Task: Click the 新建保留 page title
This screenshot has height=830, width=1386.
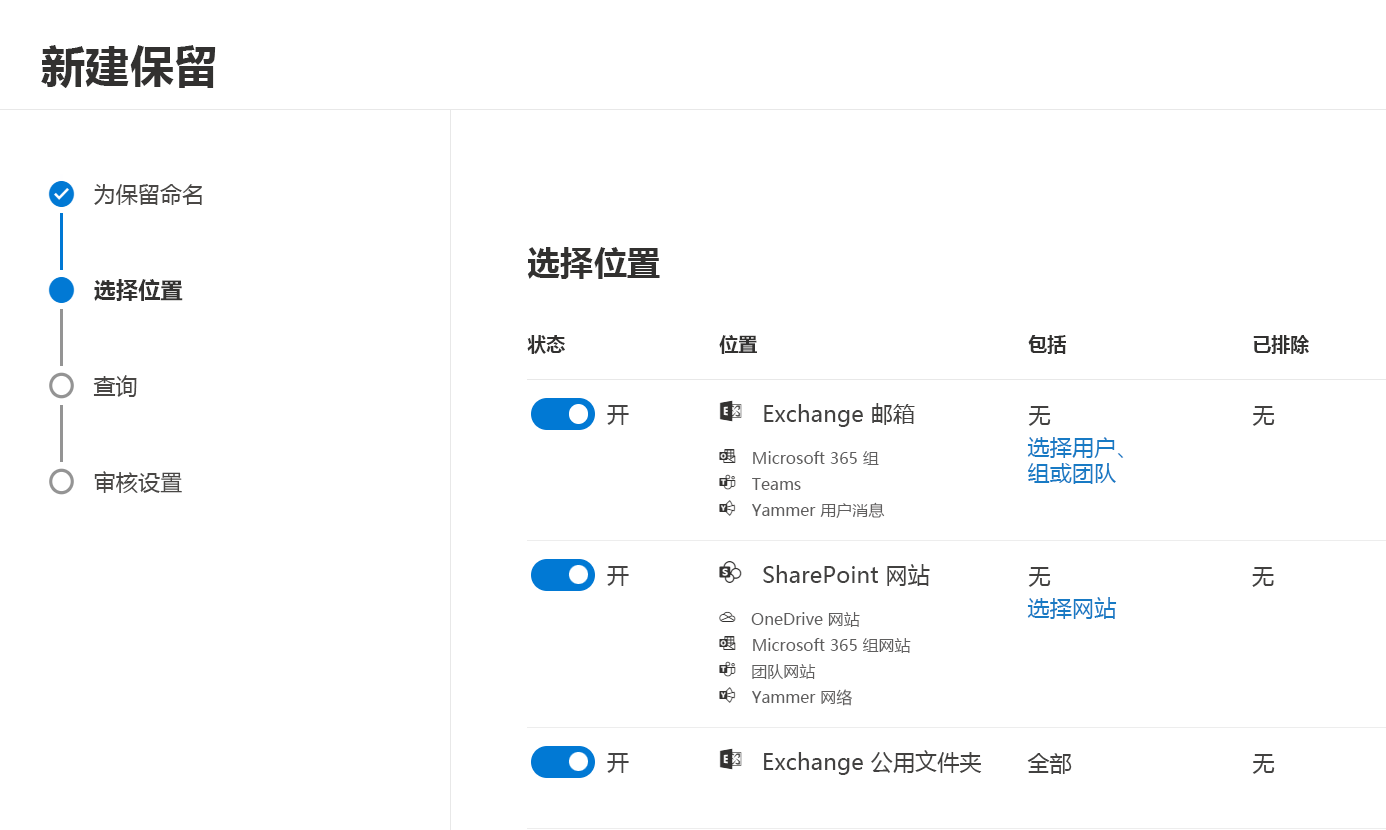Action: tap(129, 67)
